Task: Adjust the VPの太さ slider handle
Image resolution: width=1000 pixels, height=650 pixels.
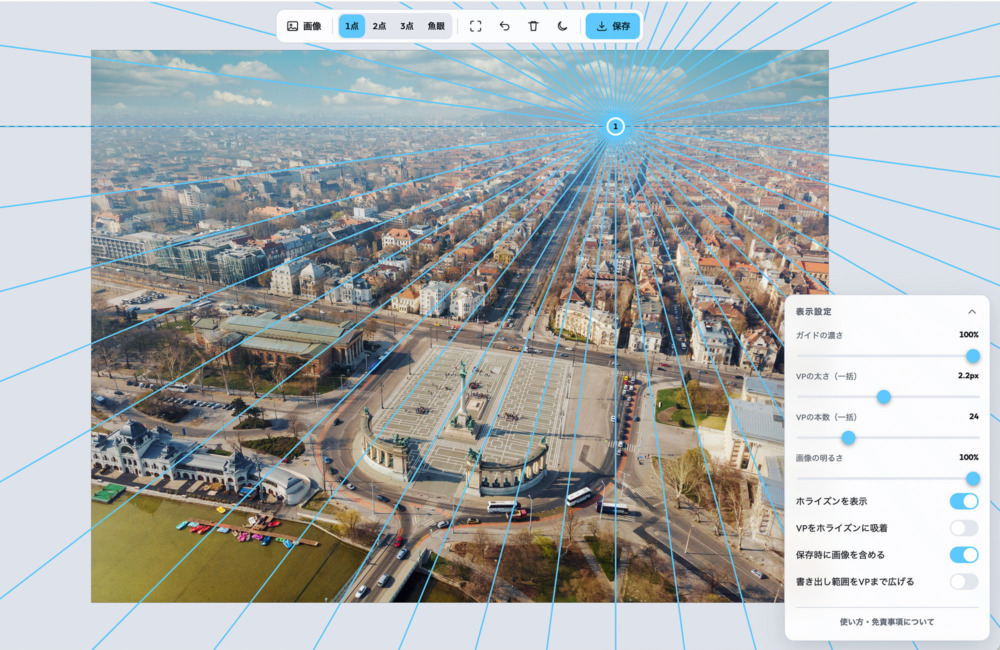Action: pos(883,397)
